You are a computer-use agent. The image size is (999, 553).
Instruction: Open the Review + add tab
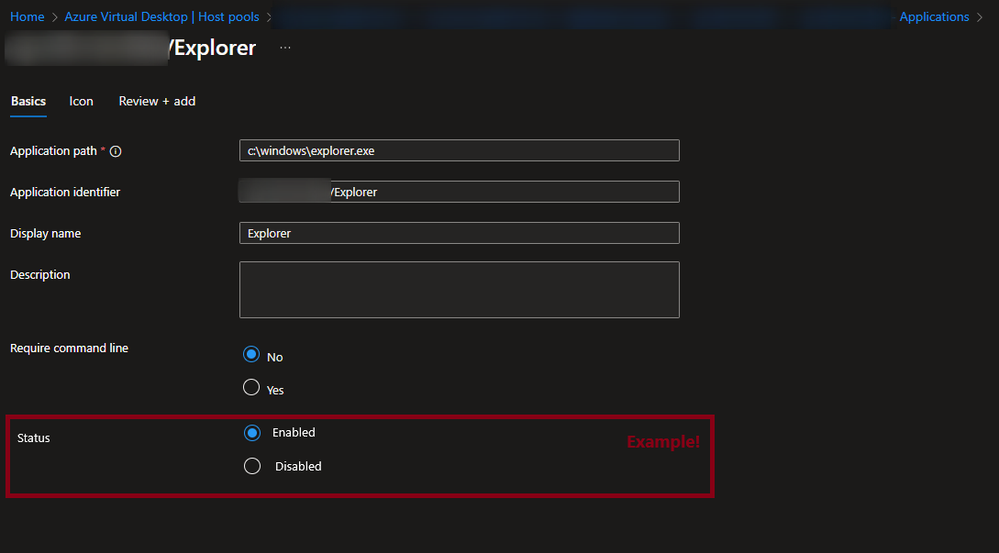(157, 101)
